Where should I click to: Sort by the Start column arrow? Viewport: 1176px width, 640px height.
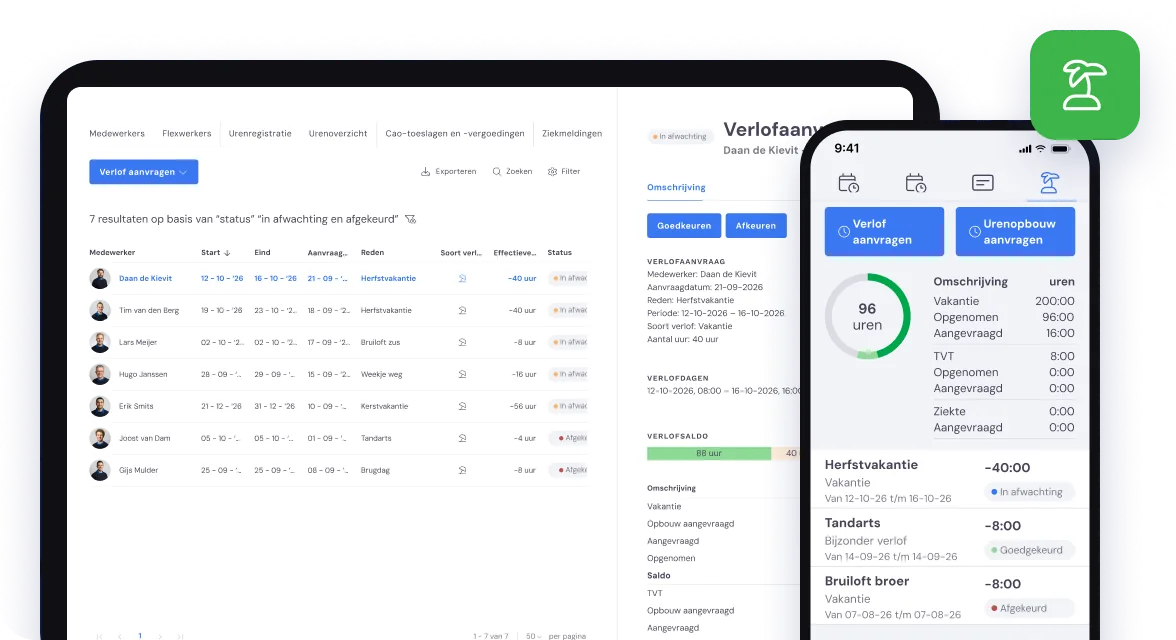[x=227, y=254]
